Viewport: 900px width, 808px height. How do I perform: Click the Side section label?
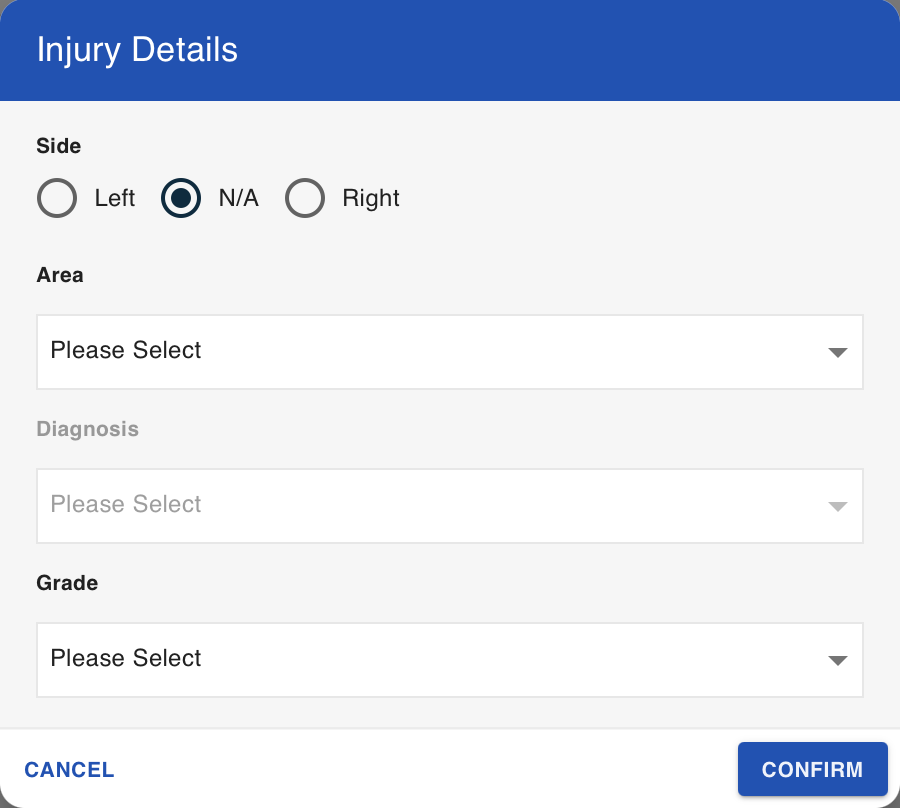pos(59,146)
